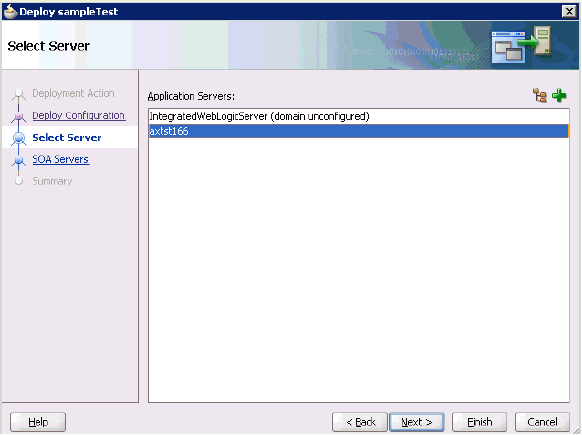
Task: Click the Finish button
Action: pos(480,422)
